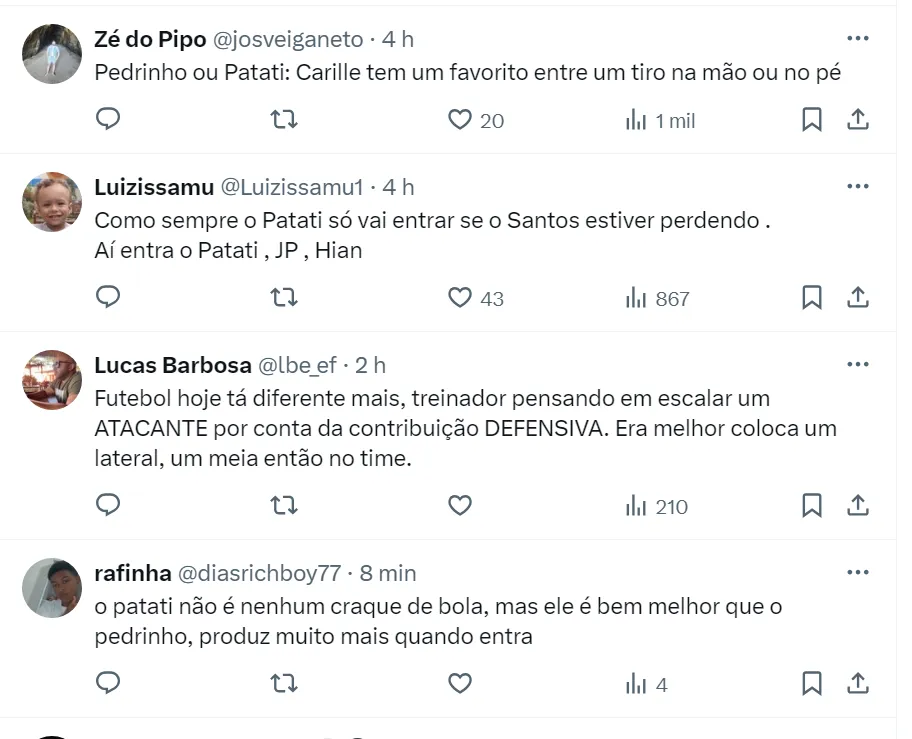Visit the @lbe_ef handle profile
Screen dimensions: 912x739
[297, 365]
